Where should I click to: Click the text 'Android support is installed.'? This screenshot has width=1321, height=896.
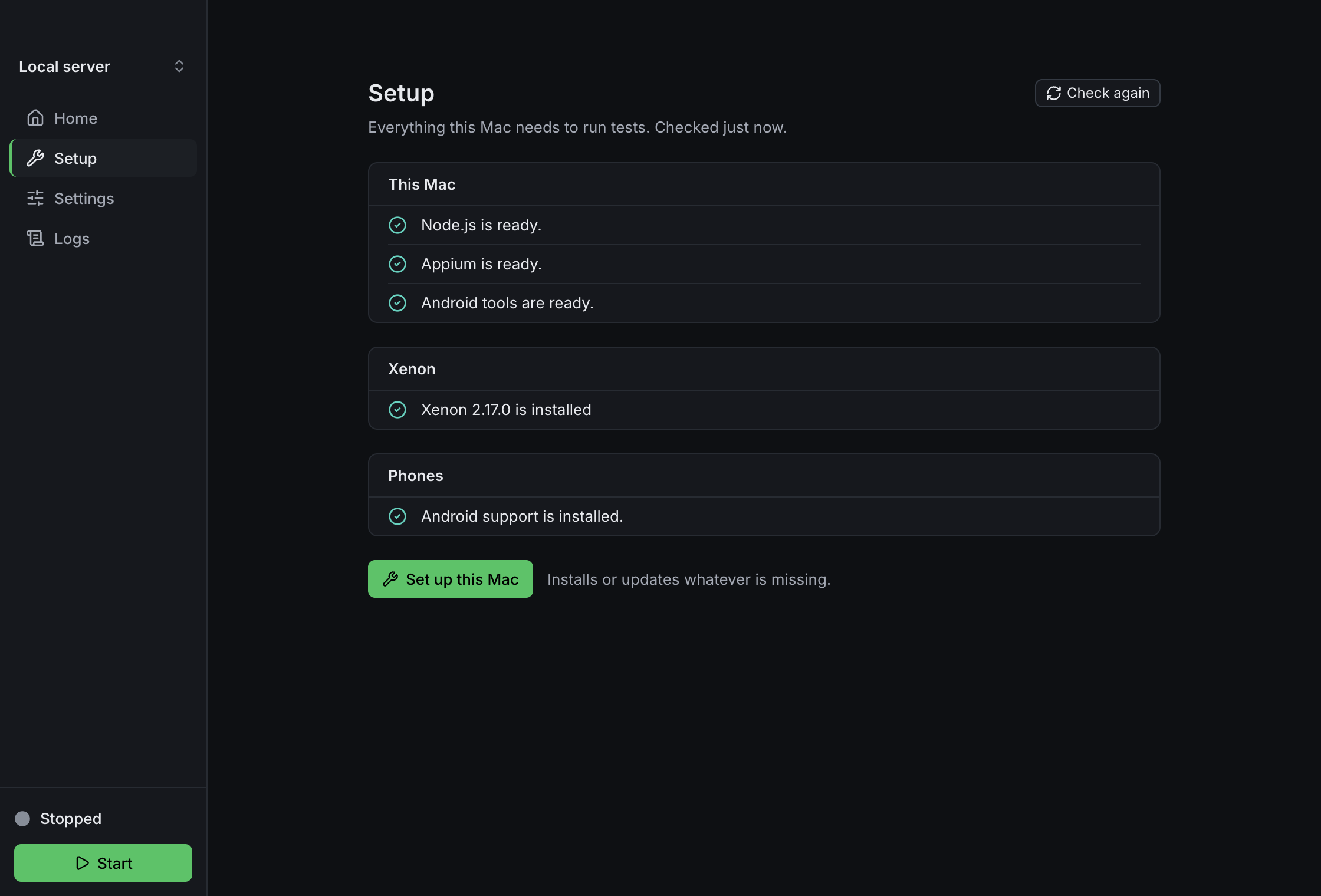[522, 516]
